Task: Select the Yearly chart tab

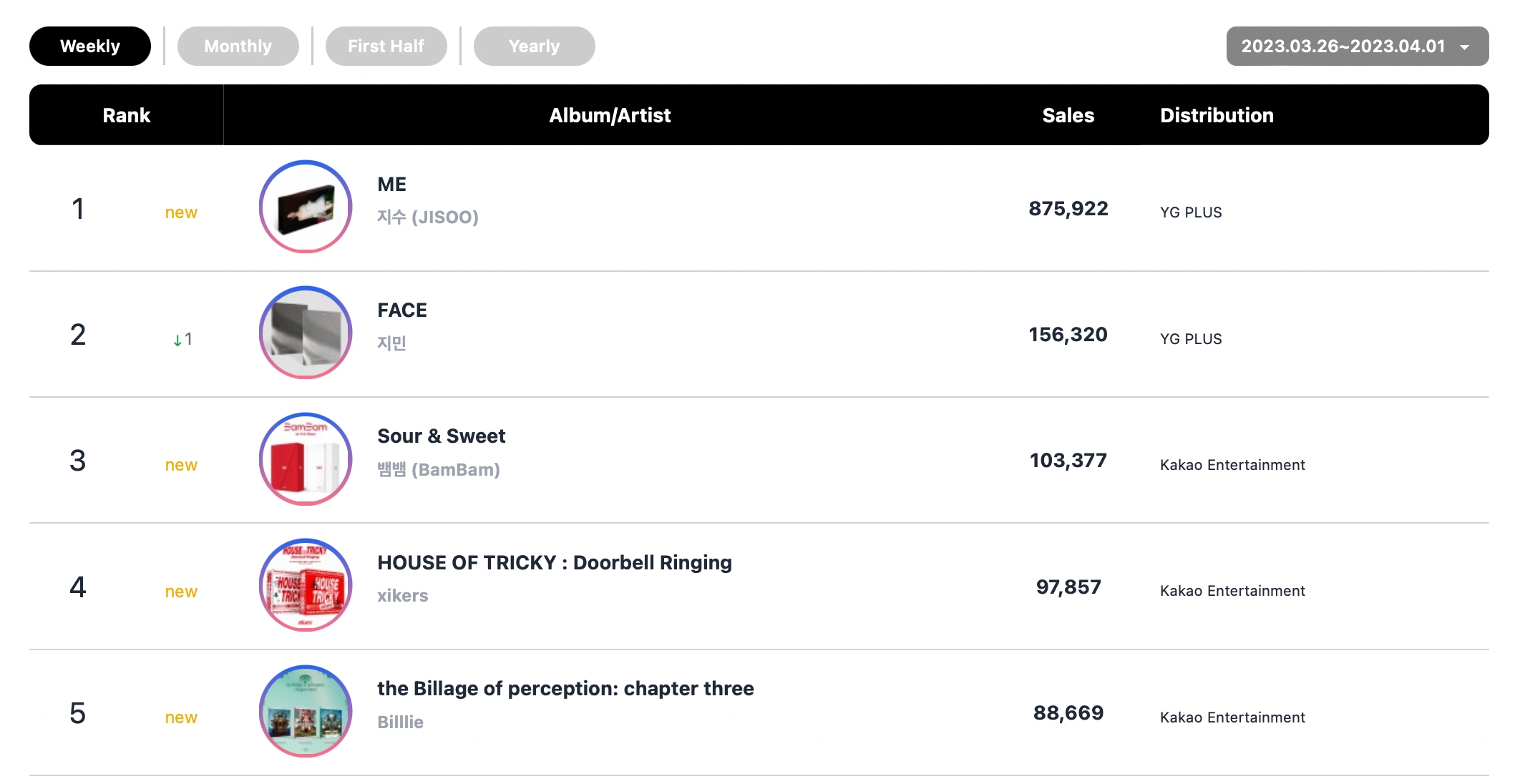Action: pos(535,46)
